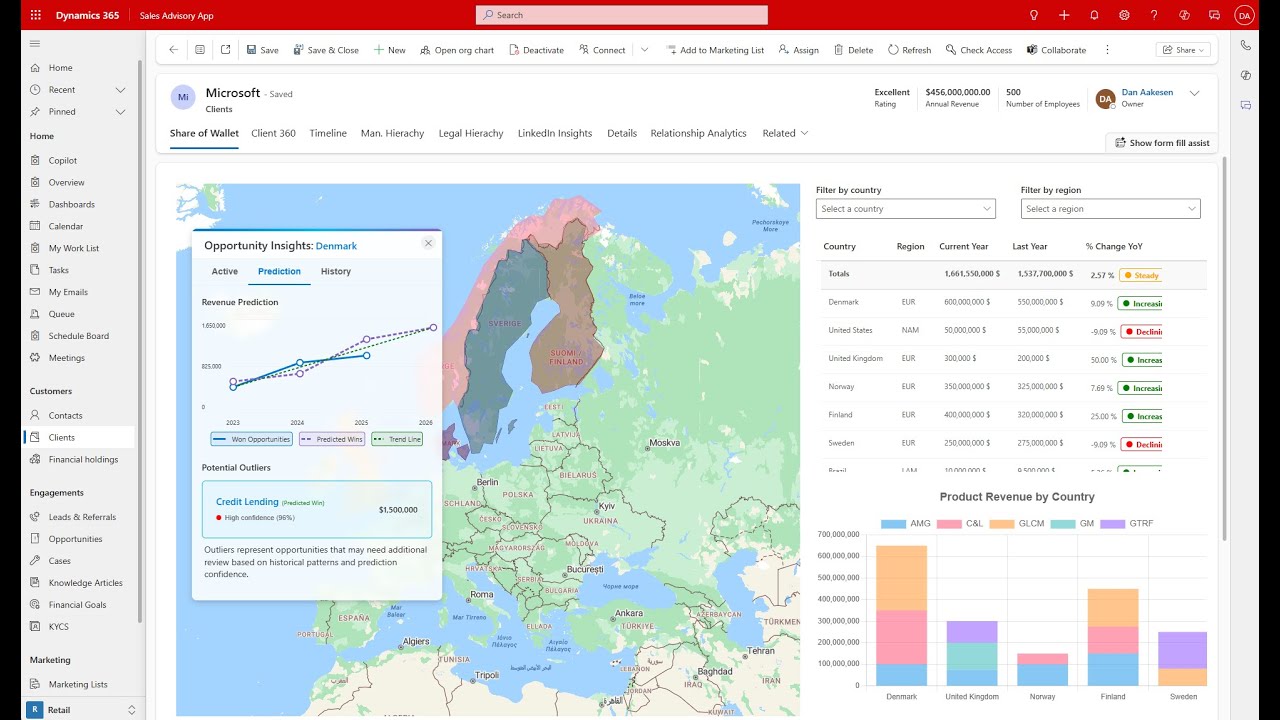
Task: Open settings gear in top bar
Action: tap(1124, 15)
